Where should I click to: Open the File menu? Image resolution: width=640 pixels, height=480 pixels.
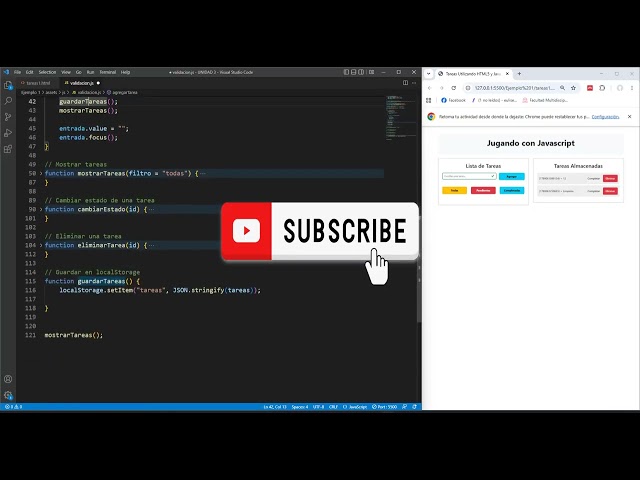pos(17,72)
